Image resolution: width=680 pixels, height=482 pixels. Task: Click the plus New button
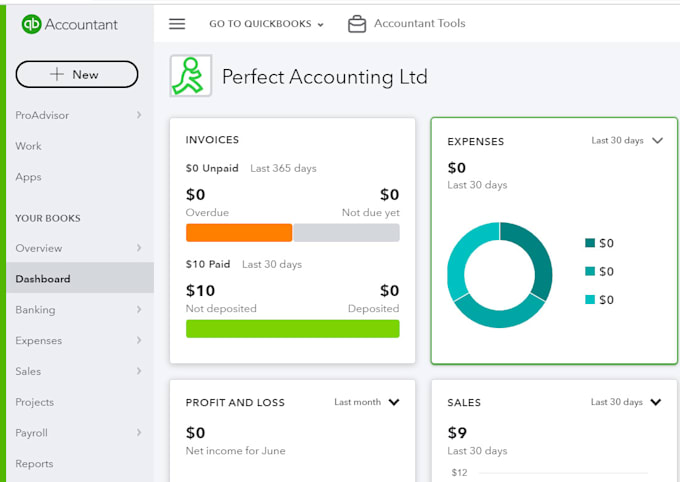(x=77, y=74)
